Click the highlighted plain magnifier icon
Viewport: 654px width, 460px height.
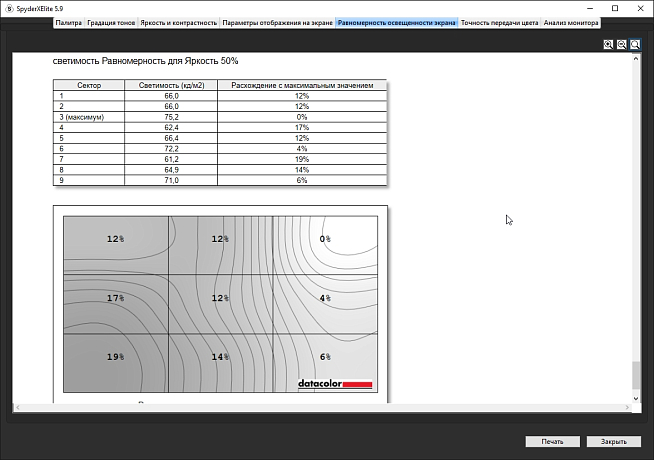tap(635, 45)
